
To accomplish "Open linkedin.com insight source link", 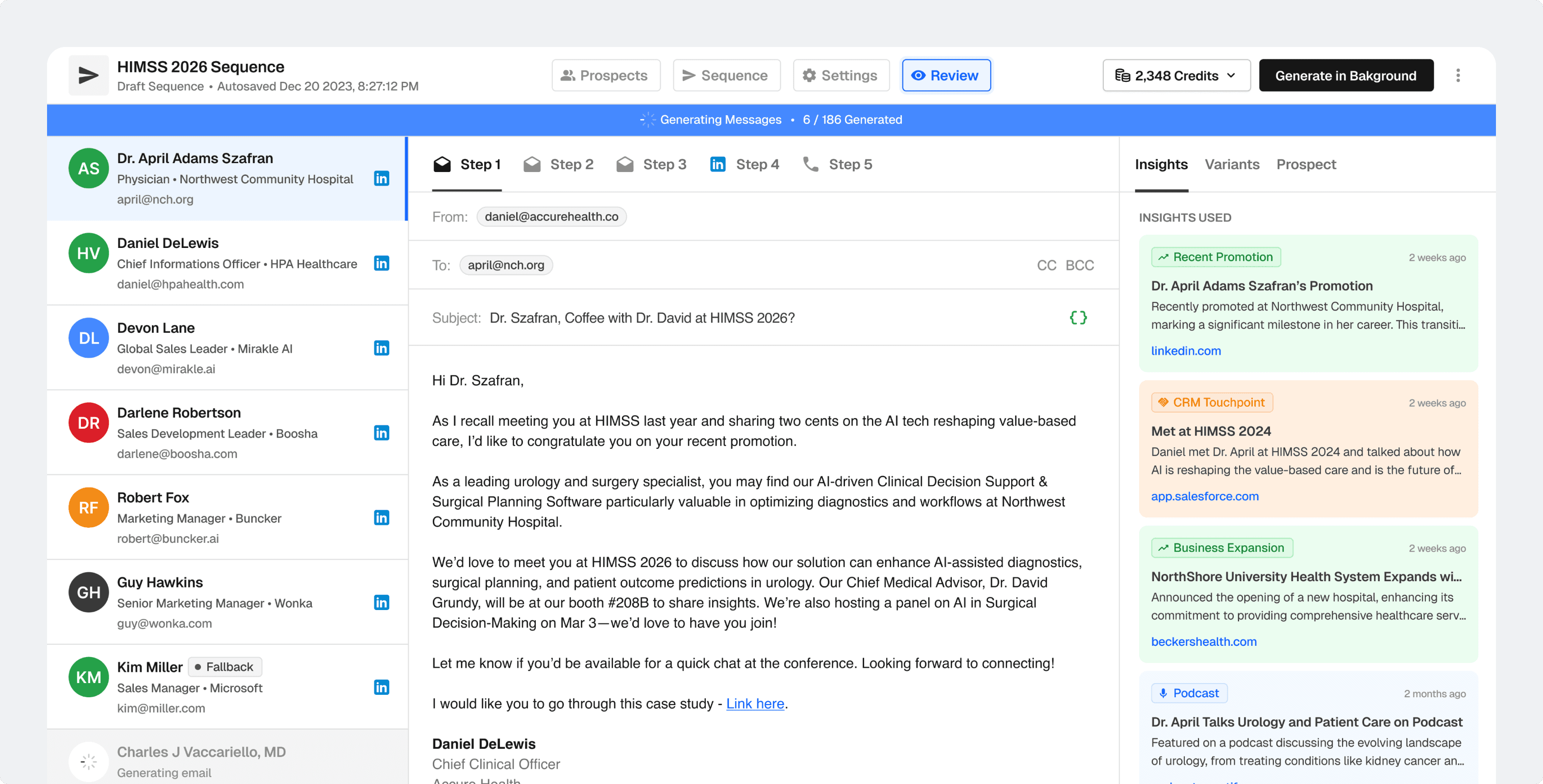I will point(1185,351).
